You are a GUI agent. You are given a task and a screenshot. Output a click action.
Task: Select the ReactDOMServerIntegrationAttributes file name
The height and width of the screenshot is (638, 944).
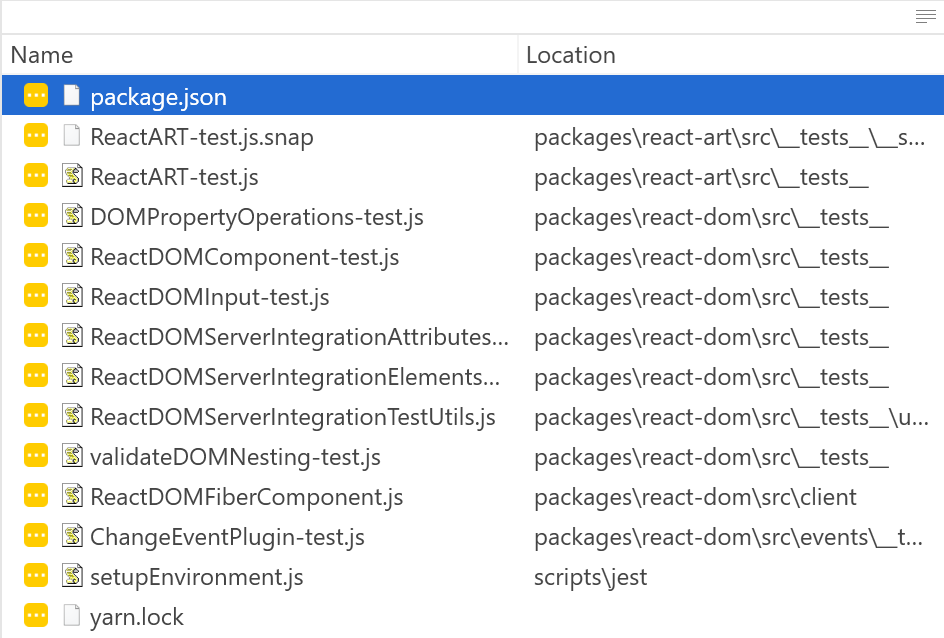299,337
